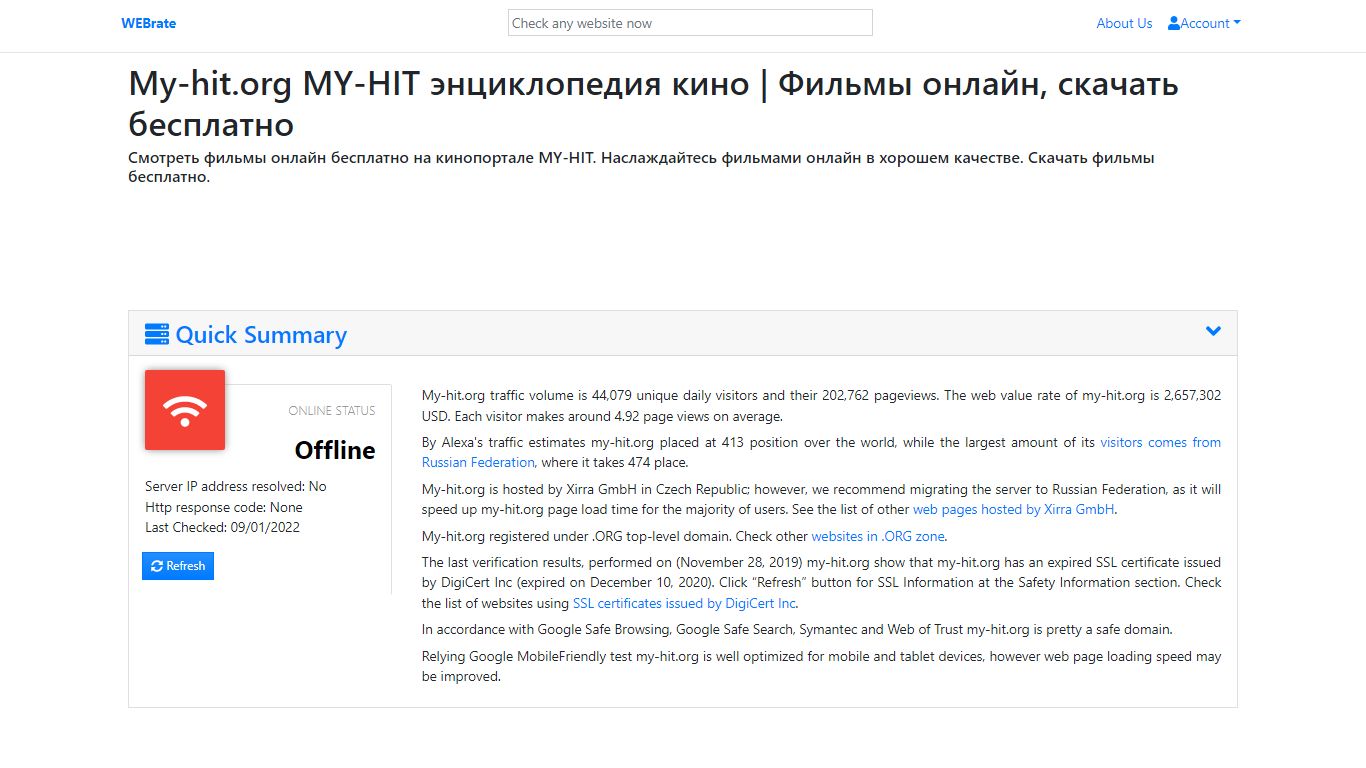Open 'web pages hosted by Xirra GmbH' link

(x=1013, y=509)
